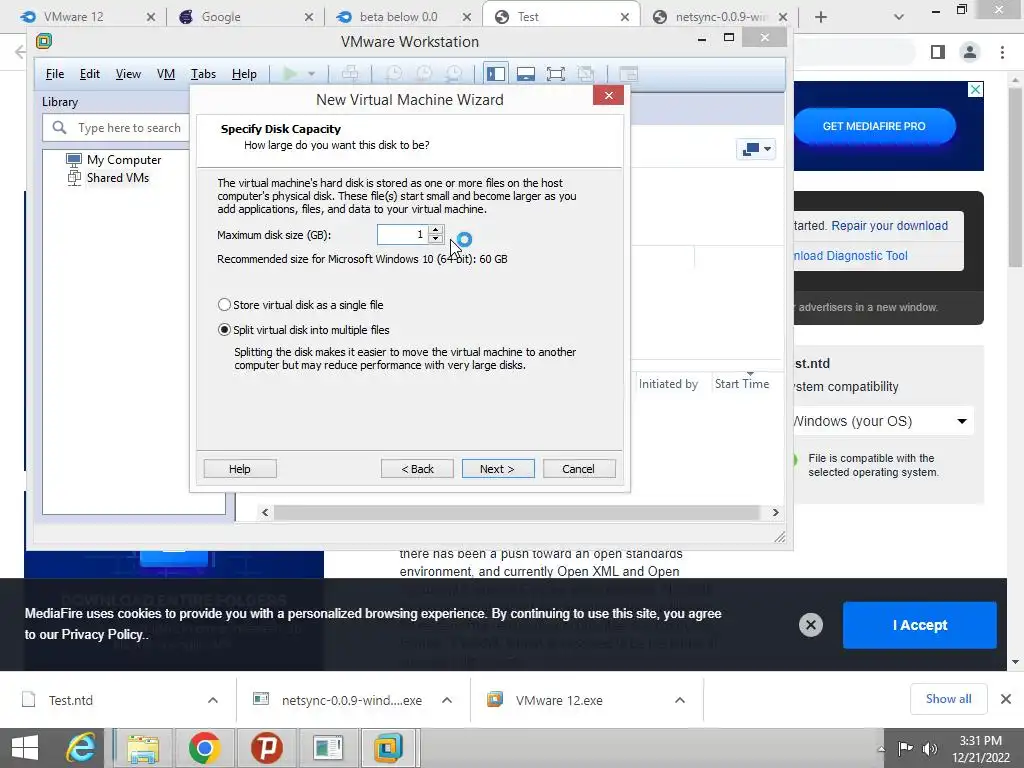The image size is (1024, 768).
Task: Click the horizontal scrollbar track in VMware
Action: [x=517, y=513]
